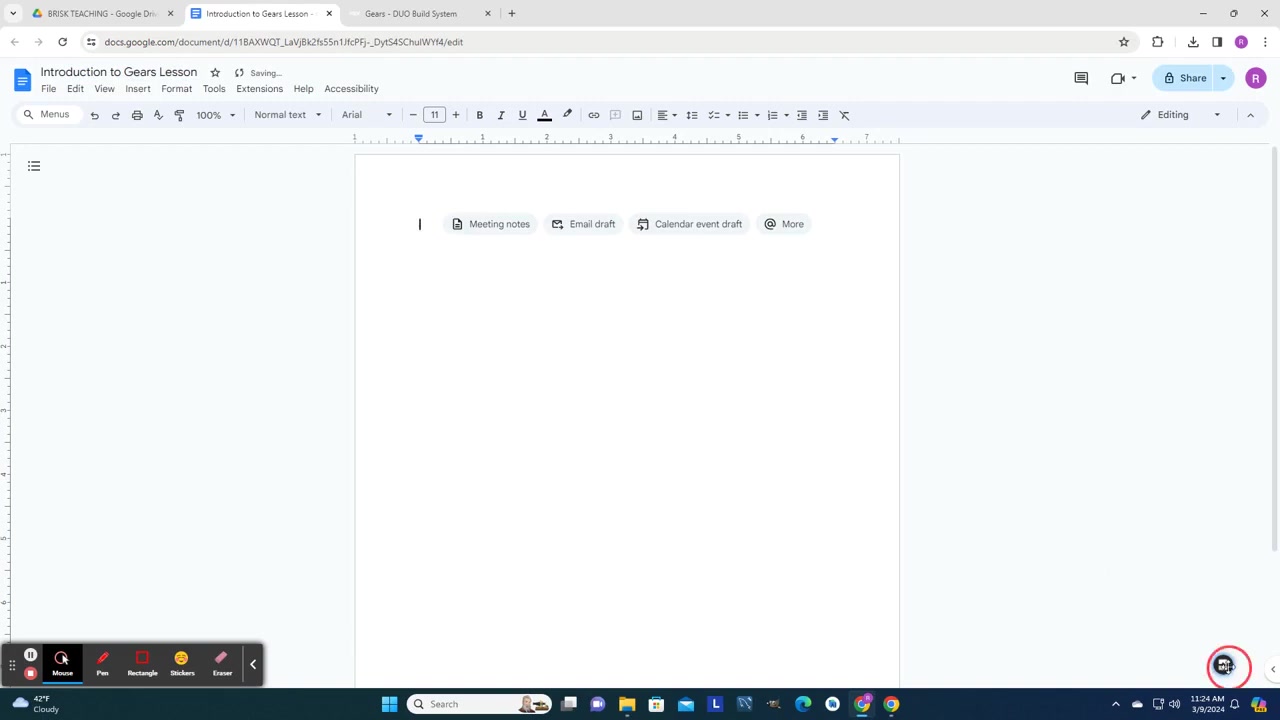Open the numbered list dropdown
The width and height of the screenshot is (1280, 720).
pyautogui.click(x=777, y=115)
